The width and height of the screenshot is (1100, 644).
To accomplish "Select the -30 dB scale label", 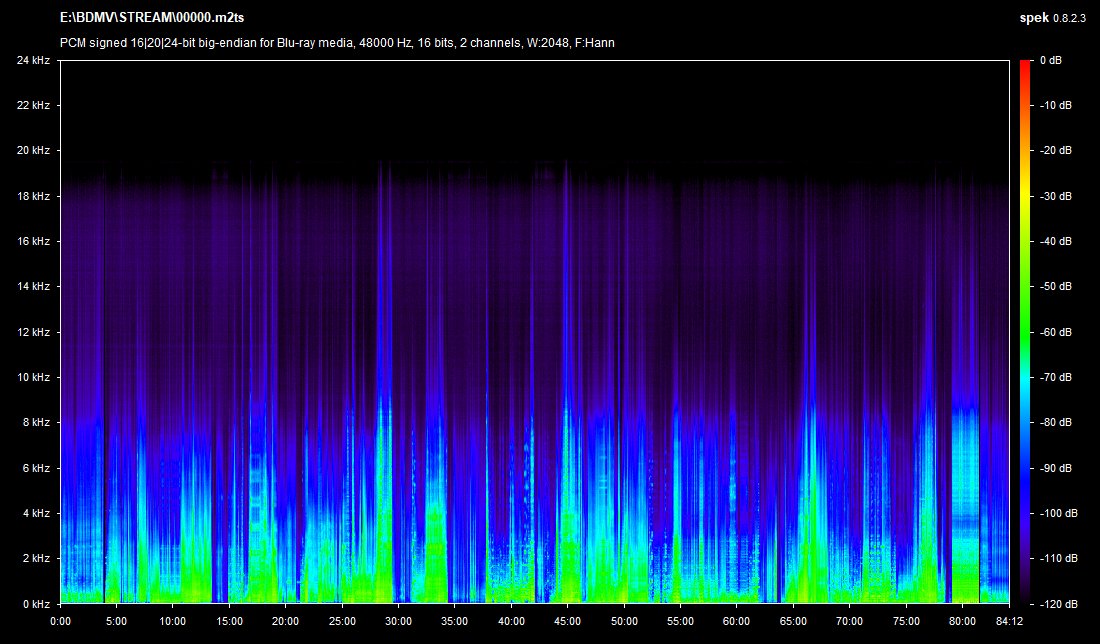I will (1054, 196).
